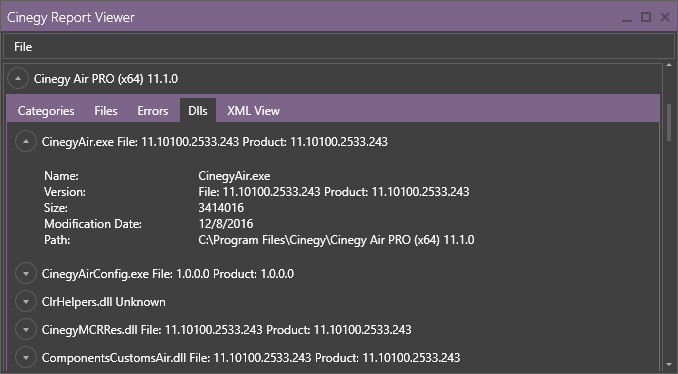Screen dimensions: 678x374
Task: Expand the CinegyAirConfig.exe entry
Action: 26,274
